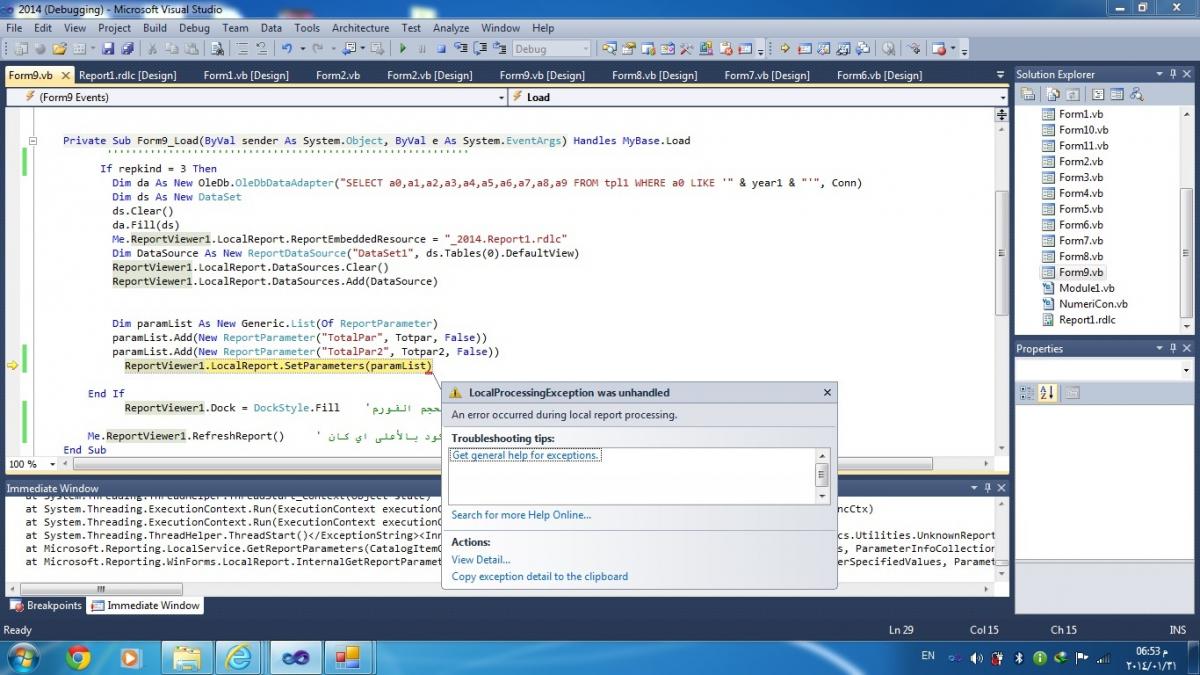Click the Continue debugging play icon
This screenshot has width=1200, height=675.
tap(403, 48)
